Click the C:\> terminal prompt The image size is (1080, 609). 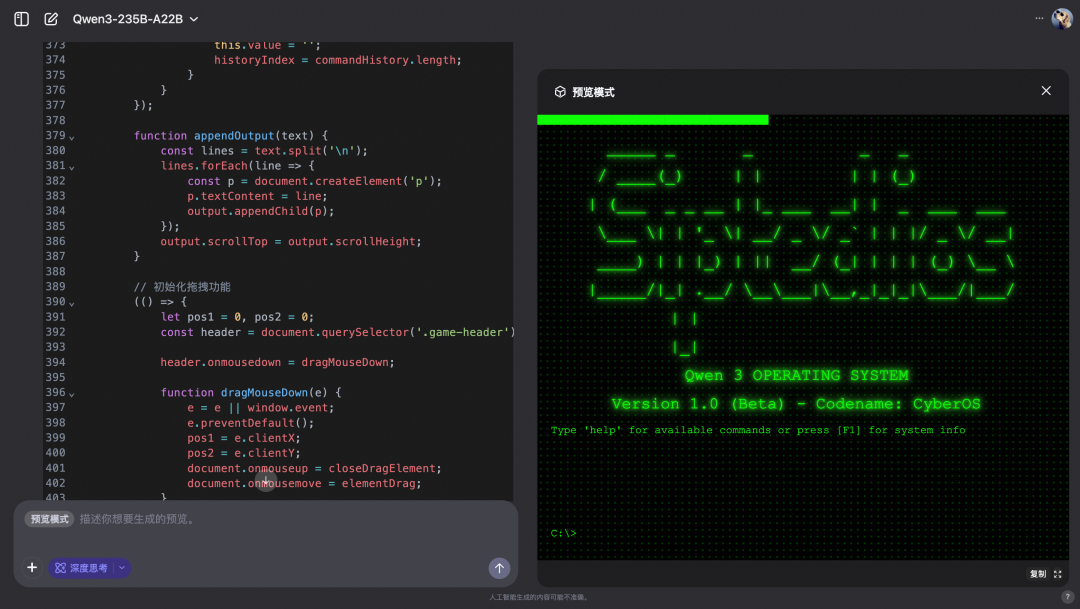(x=563, y=533)
